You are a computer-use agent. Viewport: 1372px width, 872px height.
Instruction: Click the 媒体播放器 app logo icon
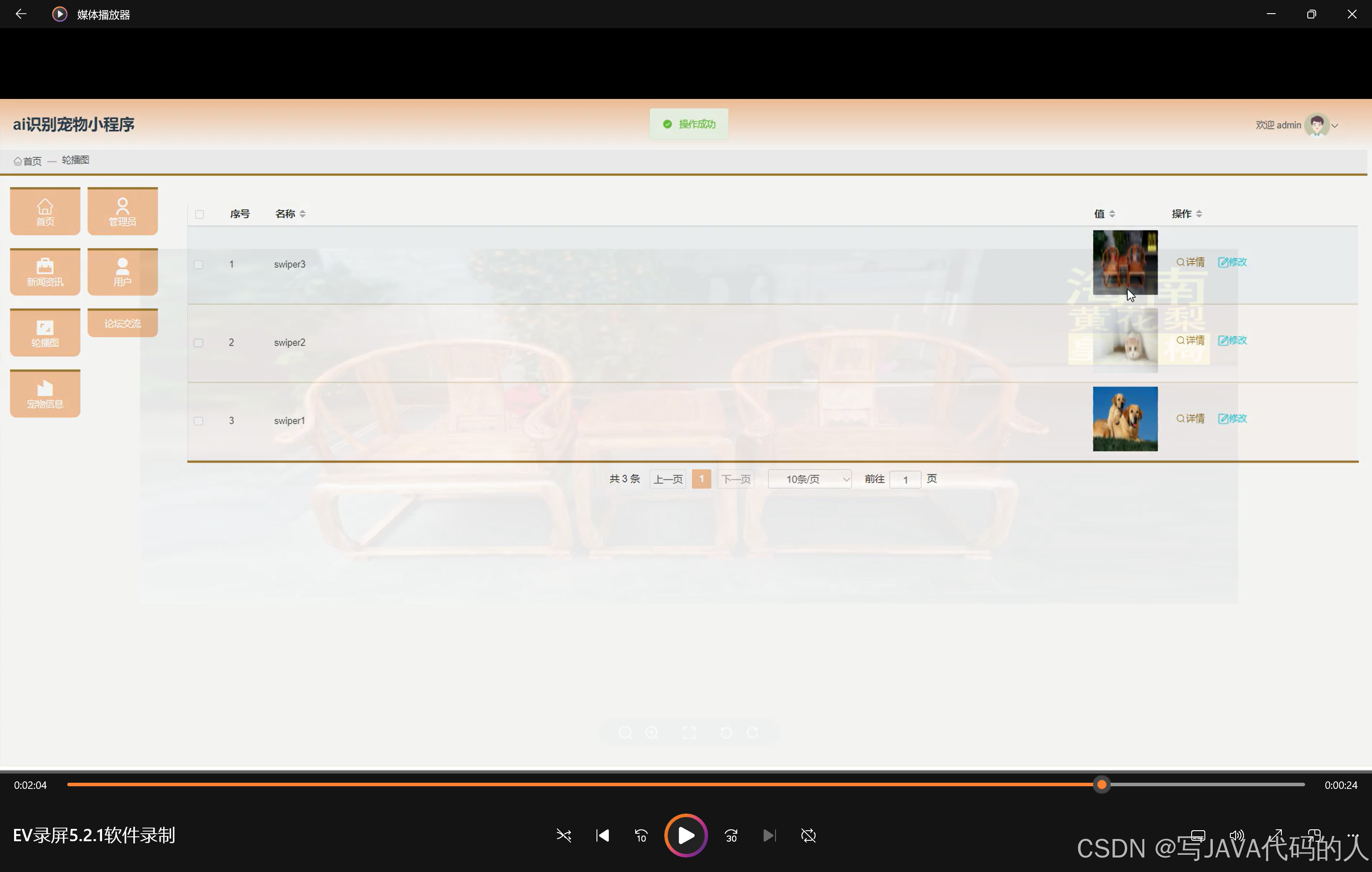(x=60, y=14)
